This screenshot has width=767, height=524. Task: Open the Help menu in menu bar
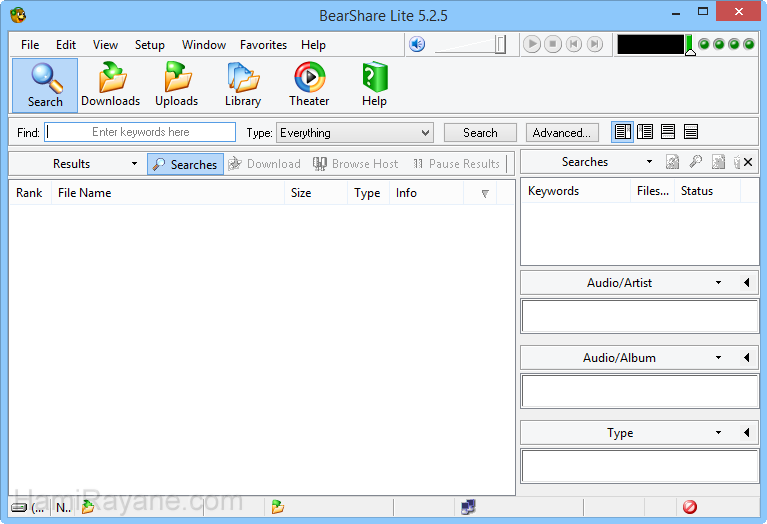click(x=313, y=45)
